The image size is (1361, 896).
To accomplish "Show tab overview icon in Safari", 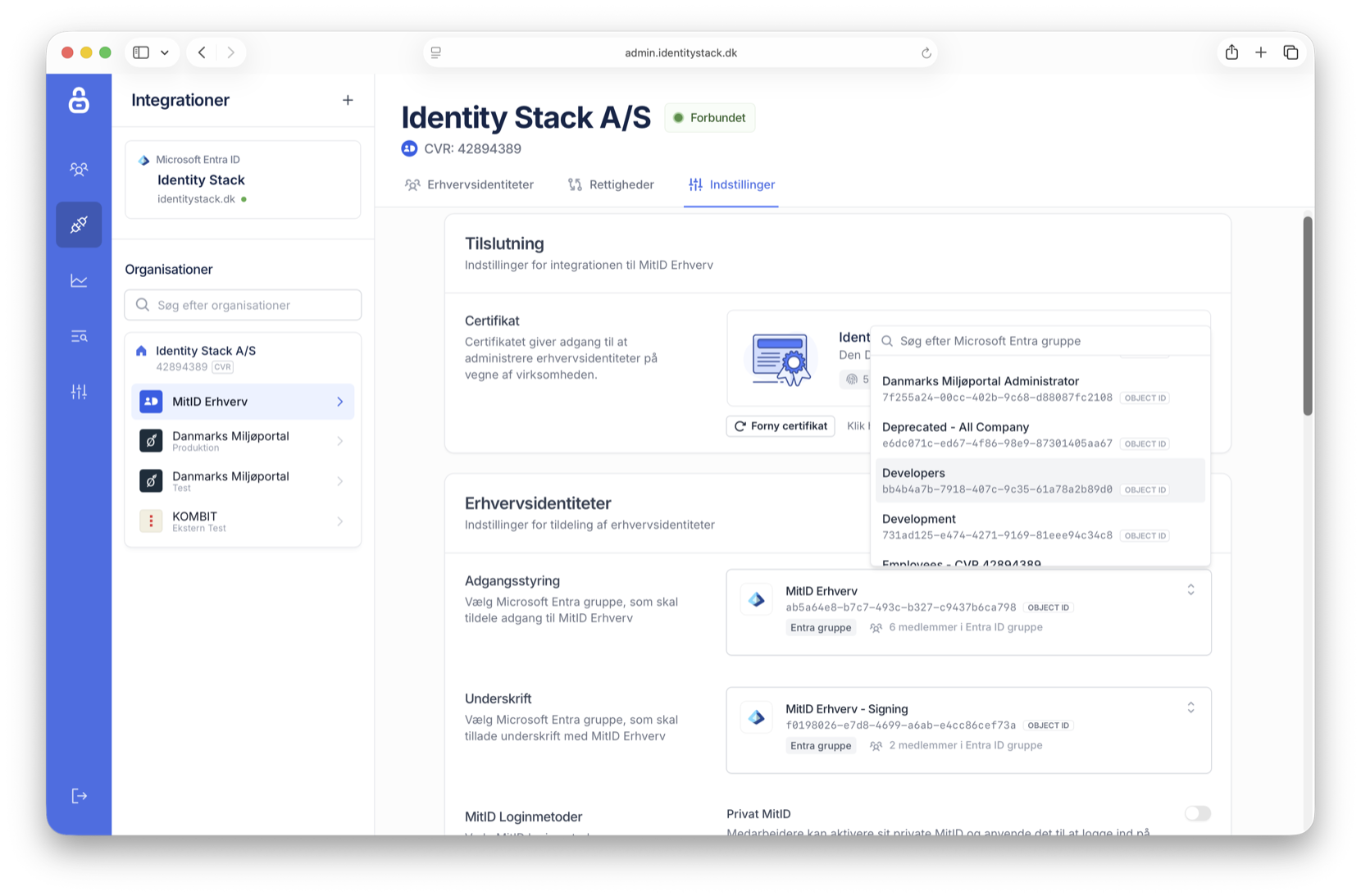I will pyautogui.click(x=1290, y=52).
